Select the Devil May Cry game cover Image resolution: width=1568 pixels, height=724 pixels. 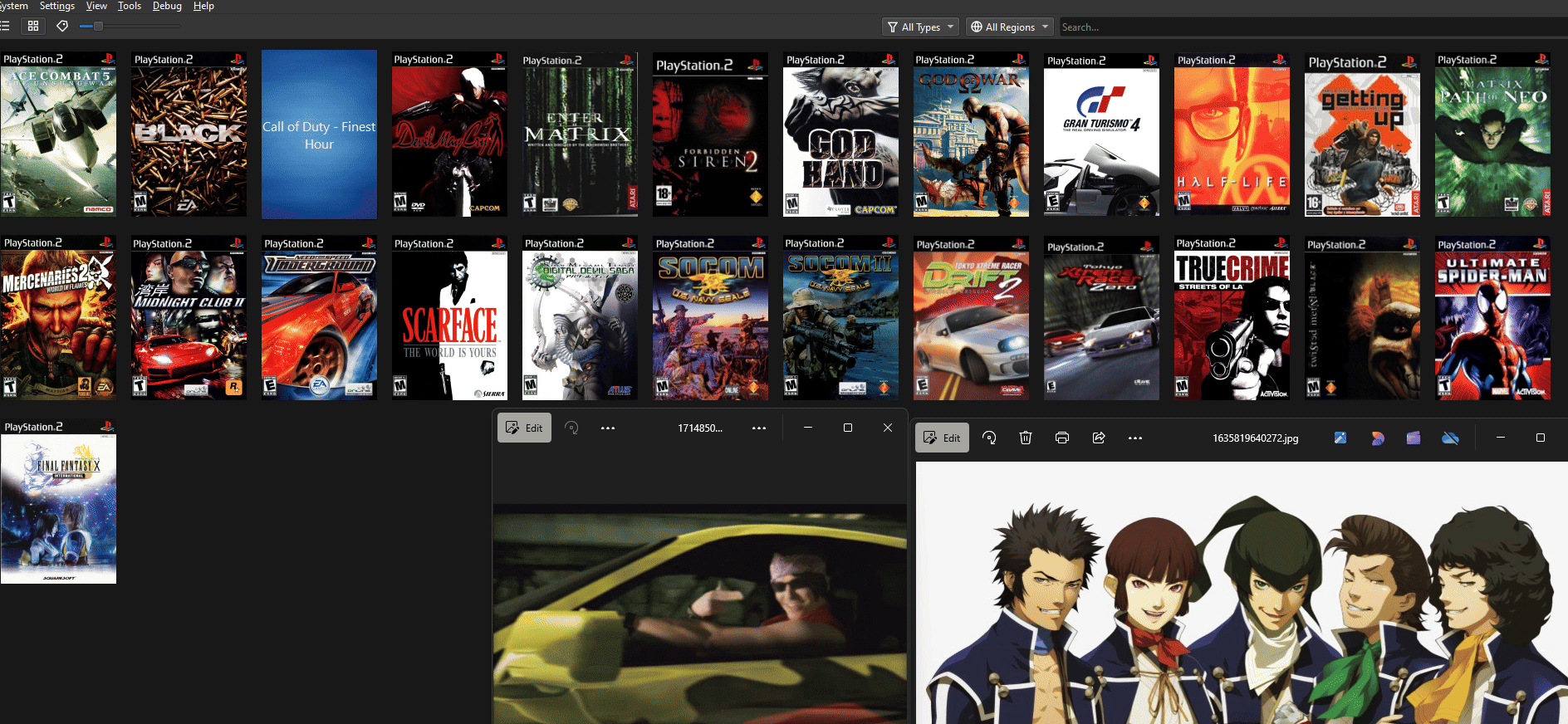tap(449, 135)
